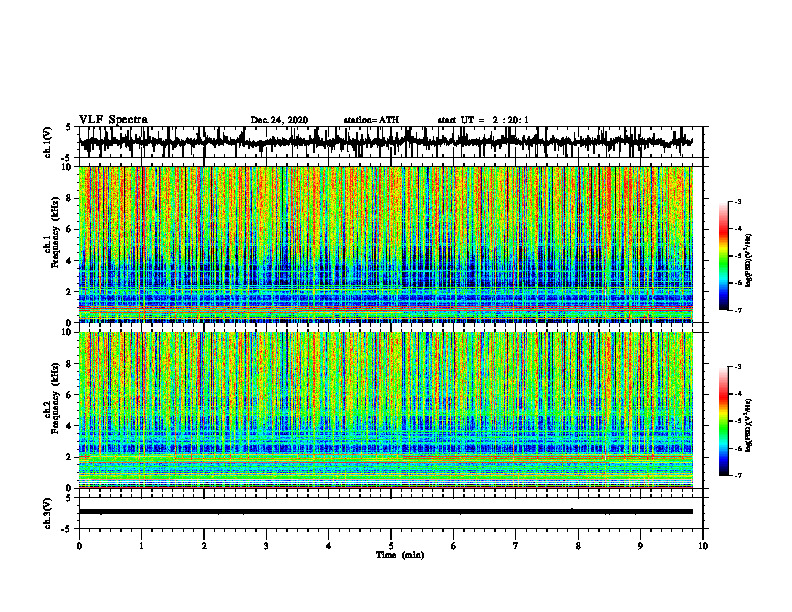Click the -4 label on the ch.1 colorbar
The image size is (792, 612).
click(738, 229)
